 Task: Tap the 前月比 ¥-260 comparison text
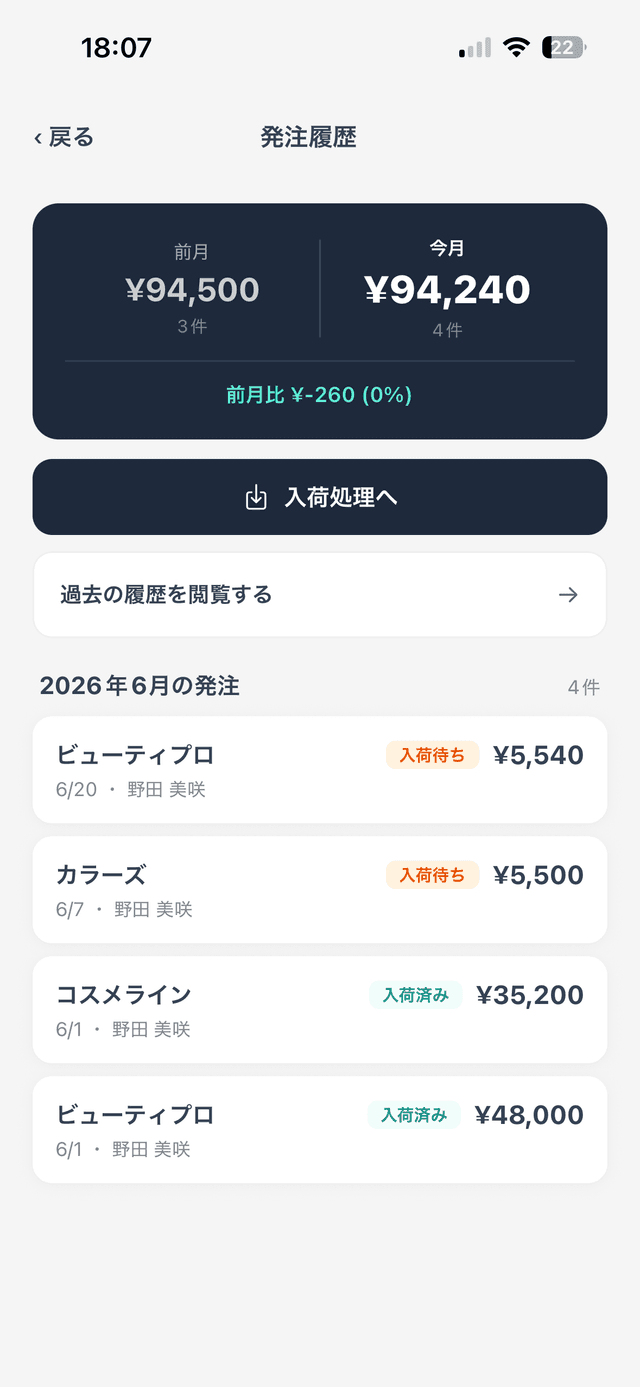point(320,395)
